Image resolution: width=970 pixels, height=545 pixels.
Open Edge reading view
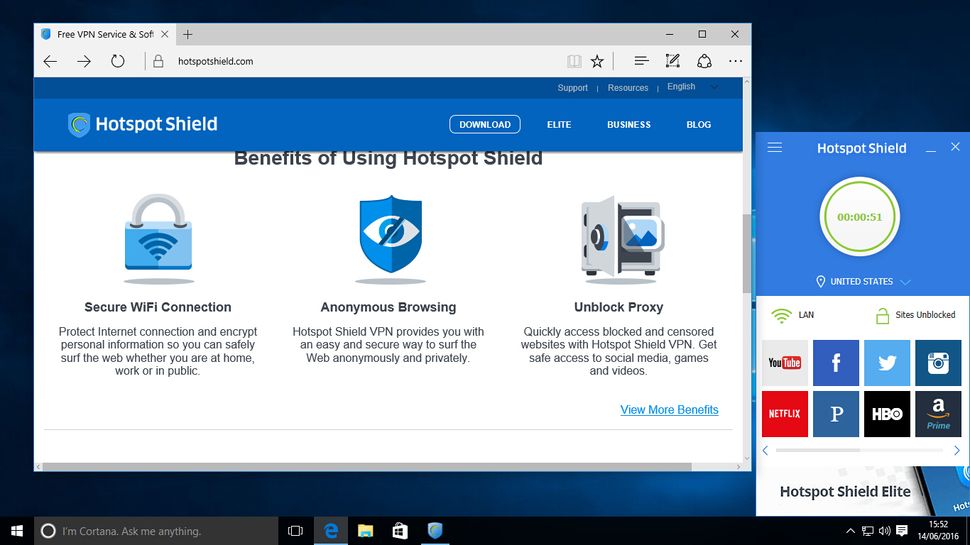(574, 61)
